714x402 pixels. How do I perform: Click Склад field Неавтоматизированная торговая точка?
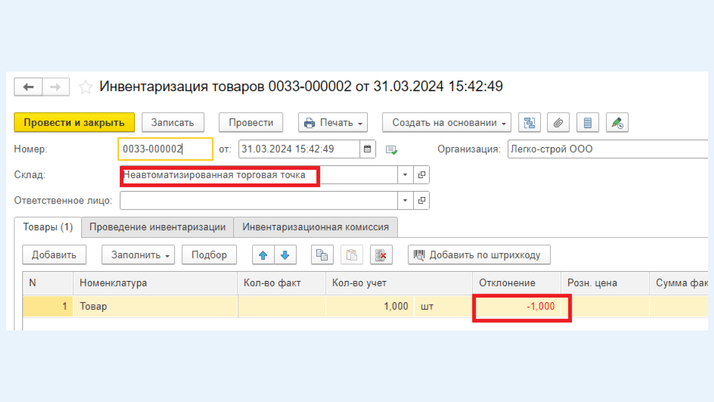click(259, 175)
